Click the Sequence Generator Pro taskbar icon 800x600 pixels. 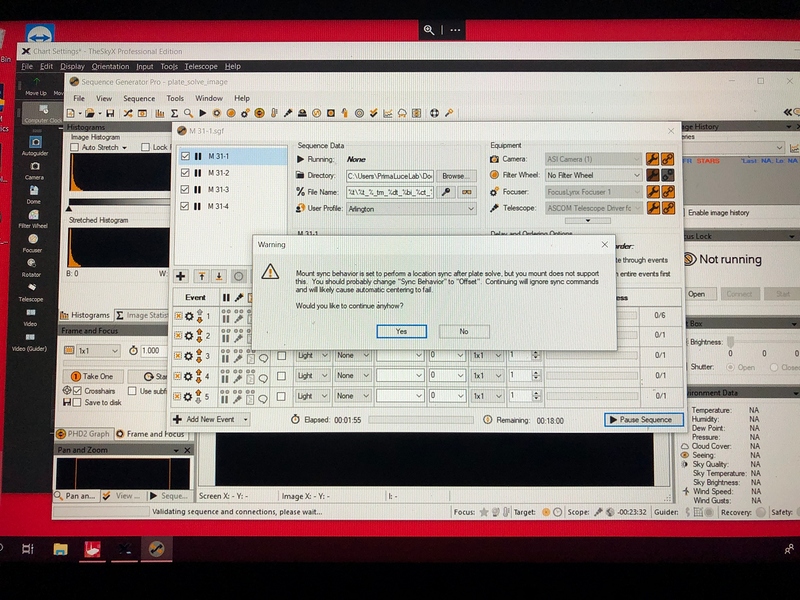pos(156,549)
